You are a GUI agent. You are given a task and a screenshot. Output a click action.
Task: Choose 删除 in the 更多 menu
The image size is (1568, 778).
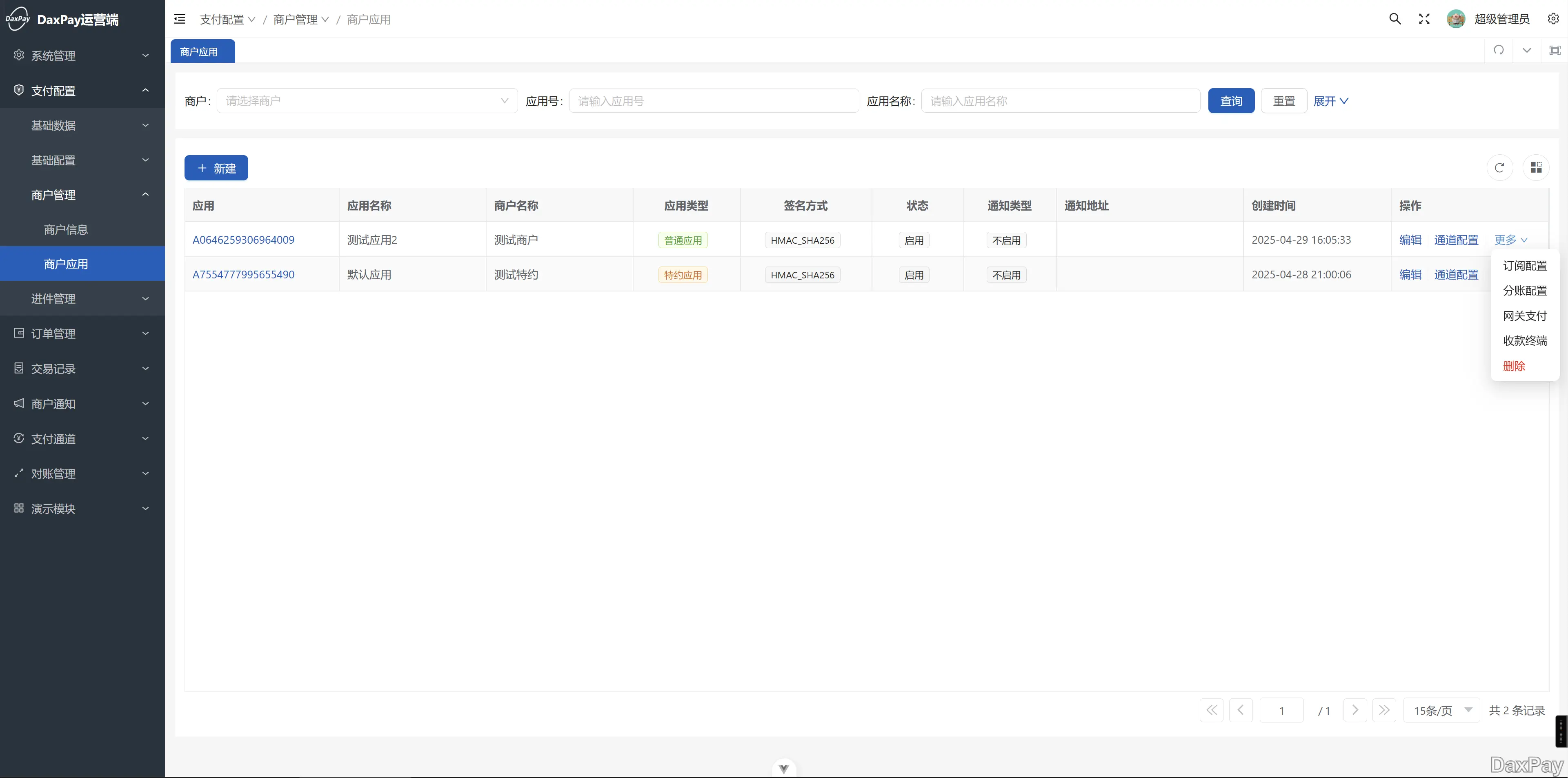[1514, 366]
